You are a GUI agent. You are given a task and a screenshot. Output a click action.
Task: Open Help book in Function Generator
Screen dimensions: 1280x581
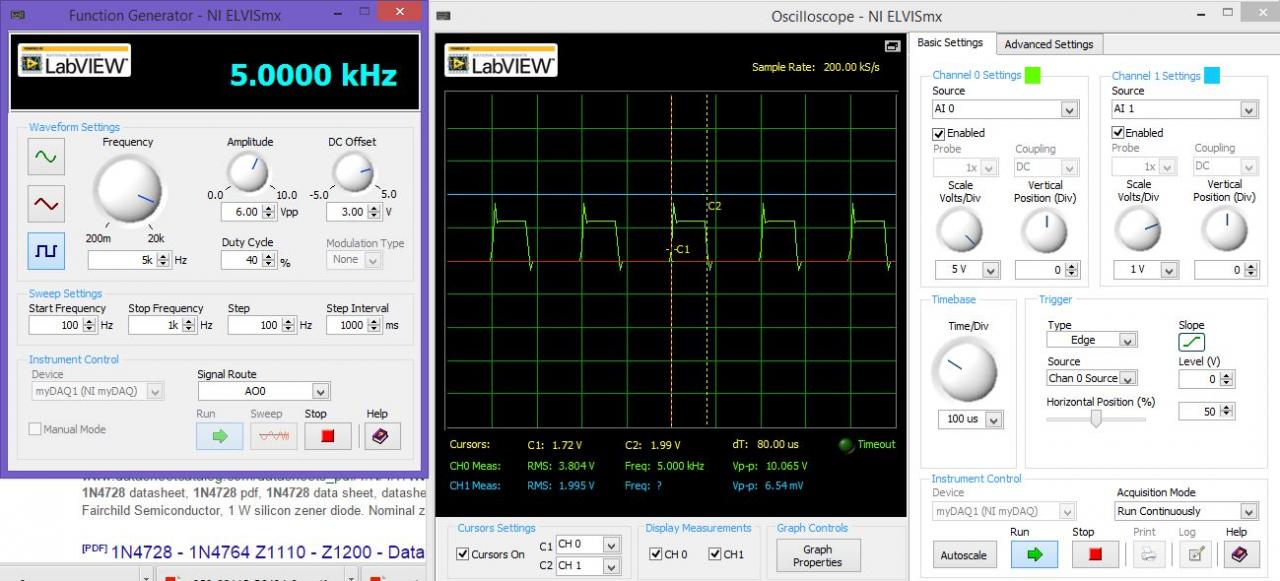[381, 436]
